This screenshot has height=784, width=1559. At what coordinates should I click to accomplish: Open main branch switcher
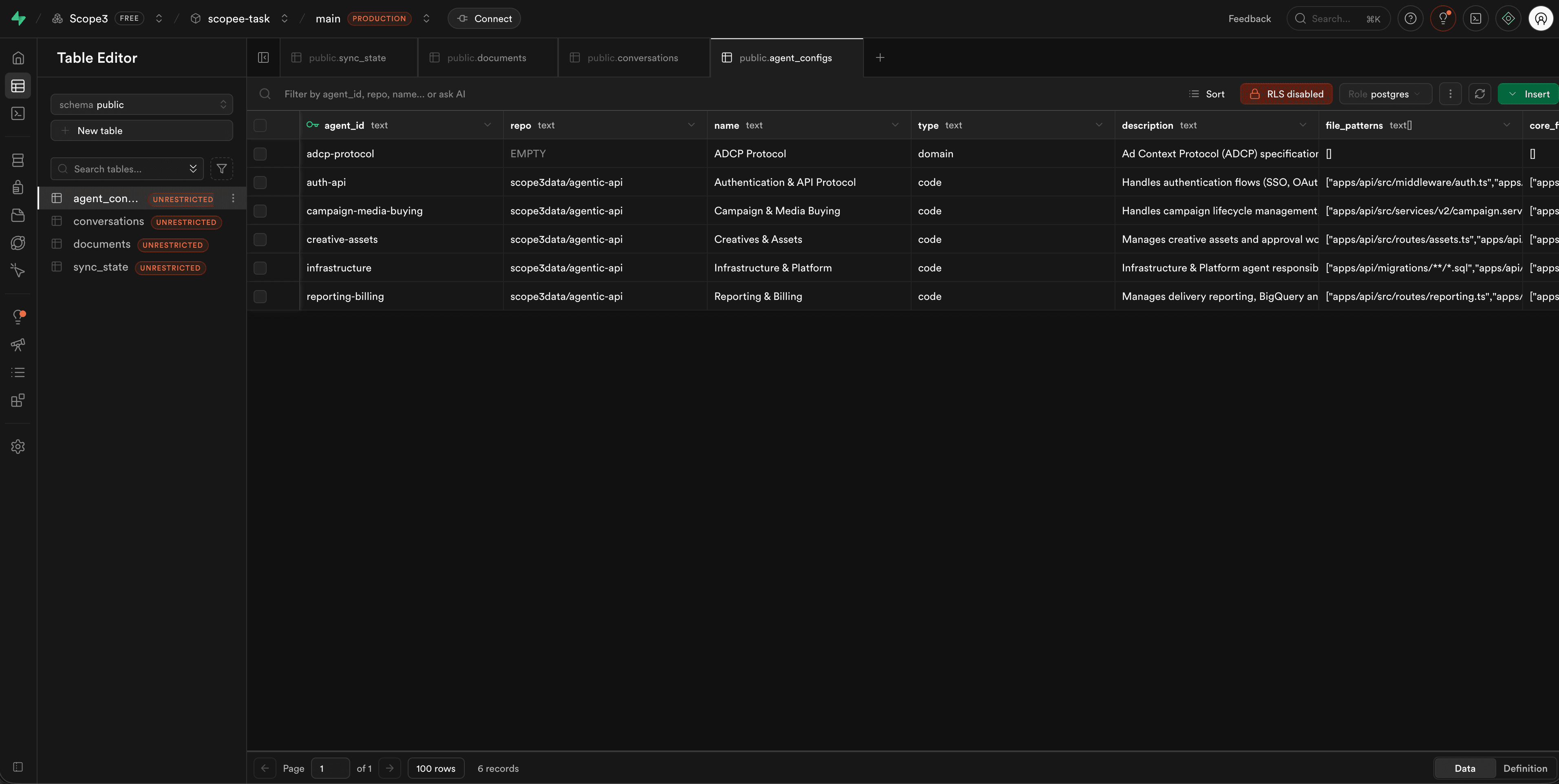pos(426,18)
